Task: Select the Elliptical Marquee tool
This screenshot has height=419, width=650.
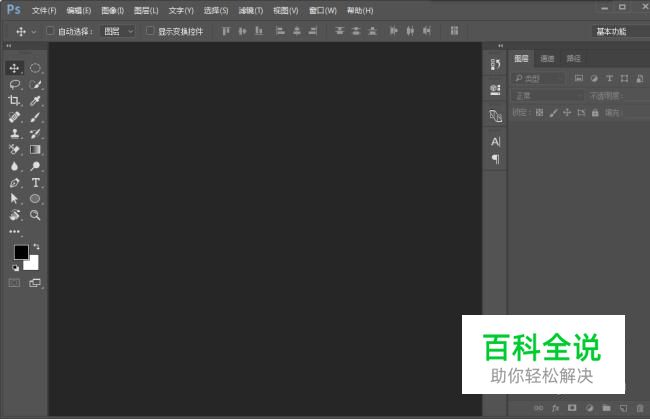Action: click(x=35, y=68)
